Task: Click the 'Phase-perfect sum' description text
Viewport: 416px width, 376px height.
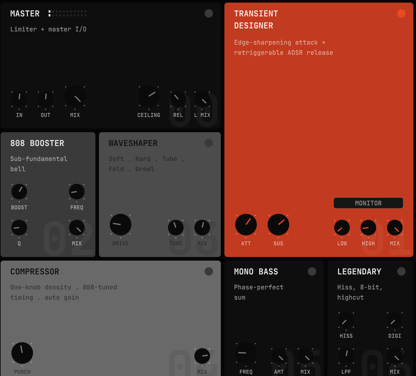Action: coord(258,292)
